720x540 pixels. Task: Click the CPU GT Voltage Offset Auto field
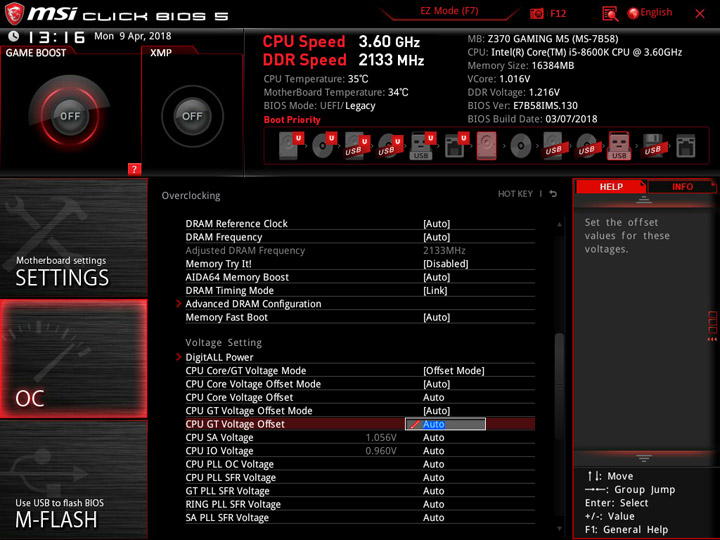(x=445, y=424)
